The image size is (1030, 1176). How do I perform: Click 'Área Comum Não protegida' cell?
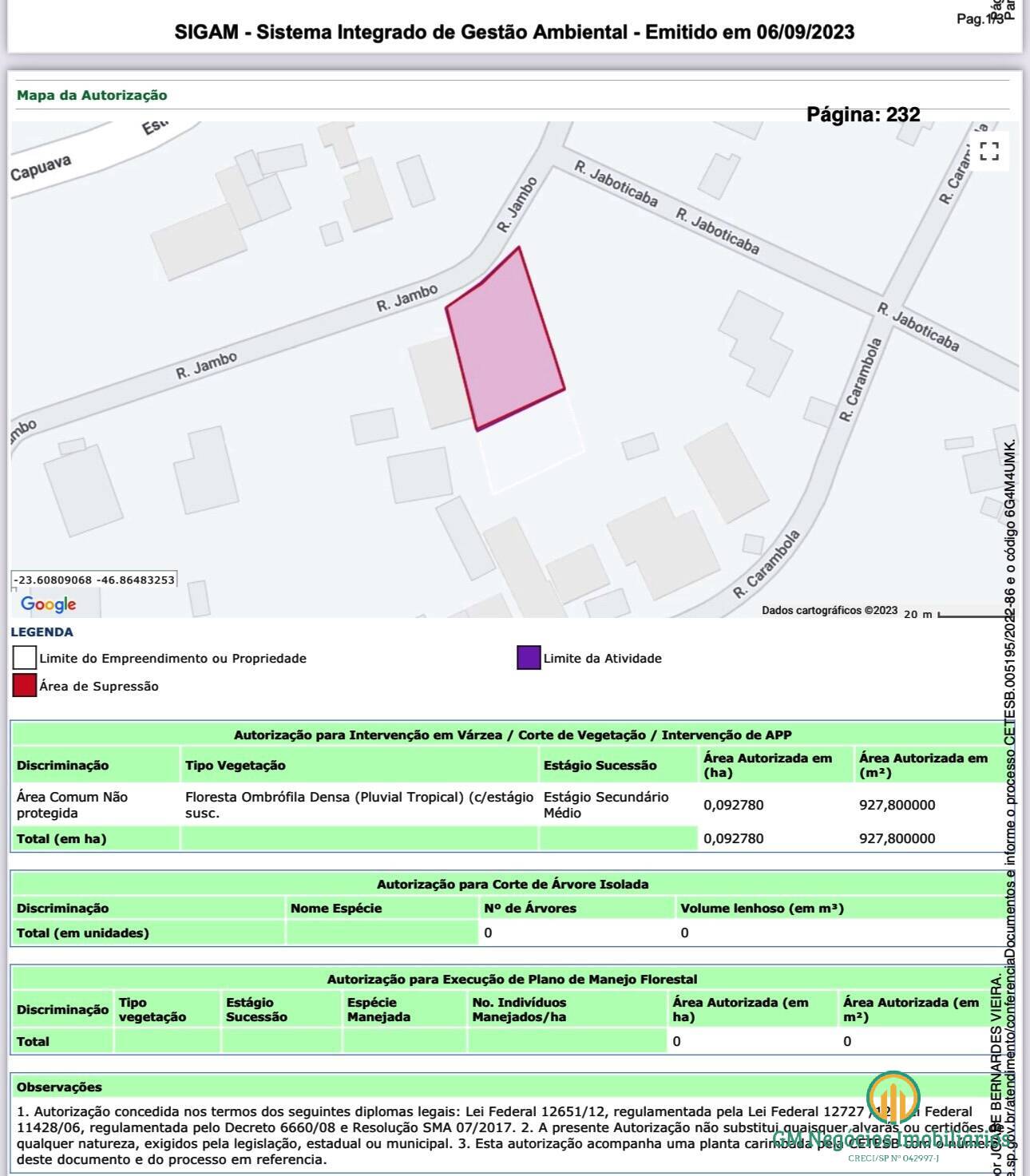[x=72, y=805]
